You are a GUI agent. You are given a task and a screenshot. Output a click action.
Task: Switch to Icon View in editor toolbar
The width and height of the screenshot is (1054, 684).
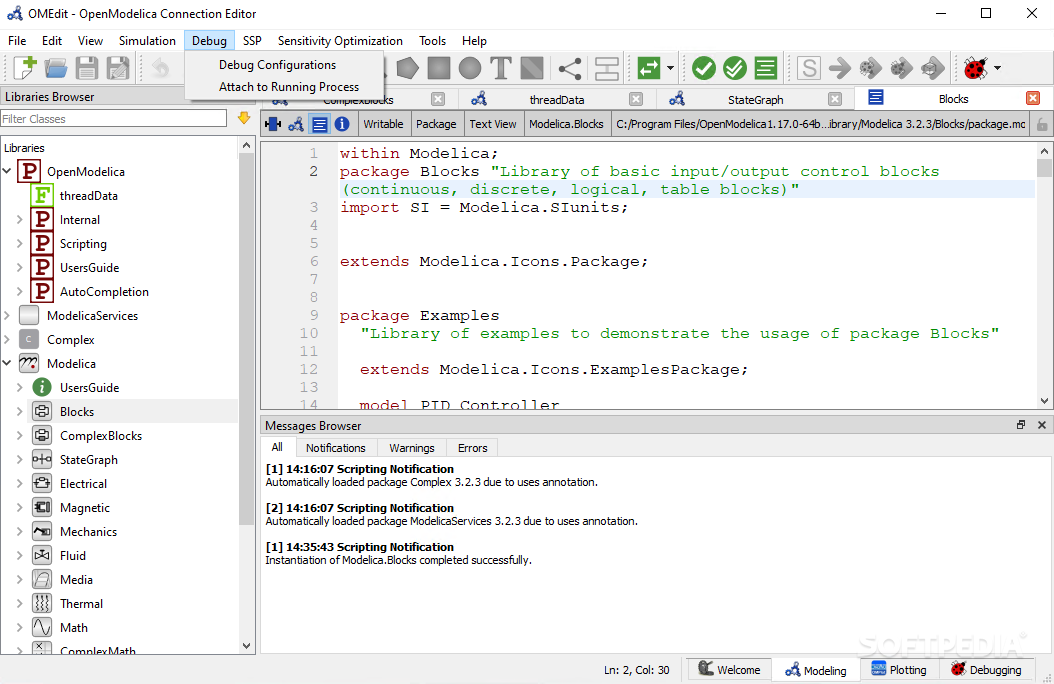273,124
